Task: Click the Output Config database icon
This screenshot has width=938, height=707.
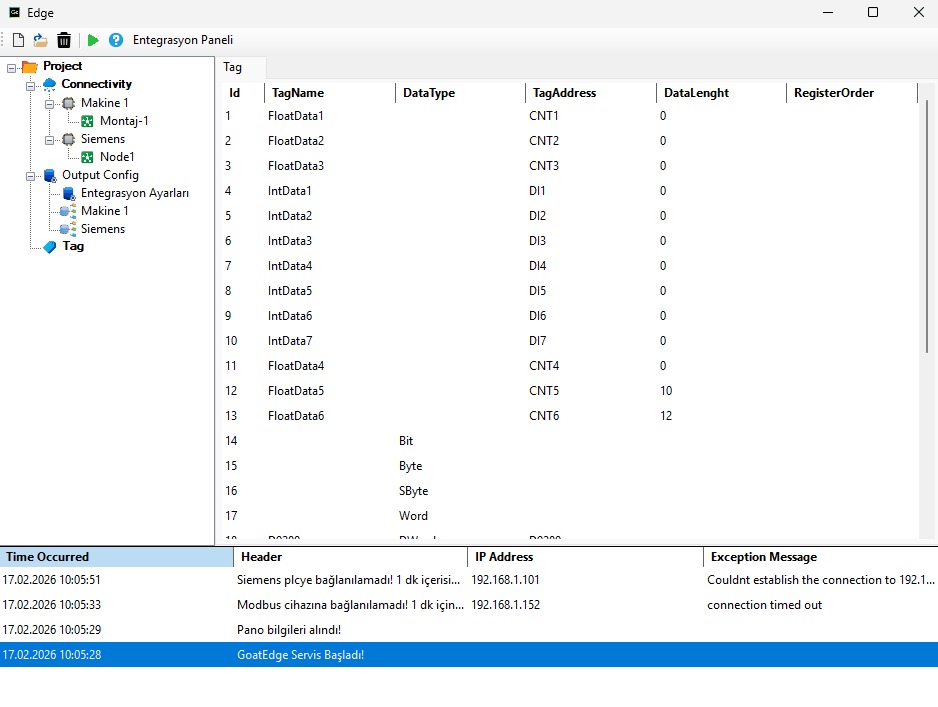Action: [49, 175]
